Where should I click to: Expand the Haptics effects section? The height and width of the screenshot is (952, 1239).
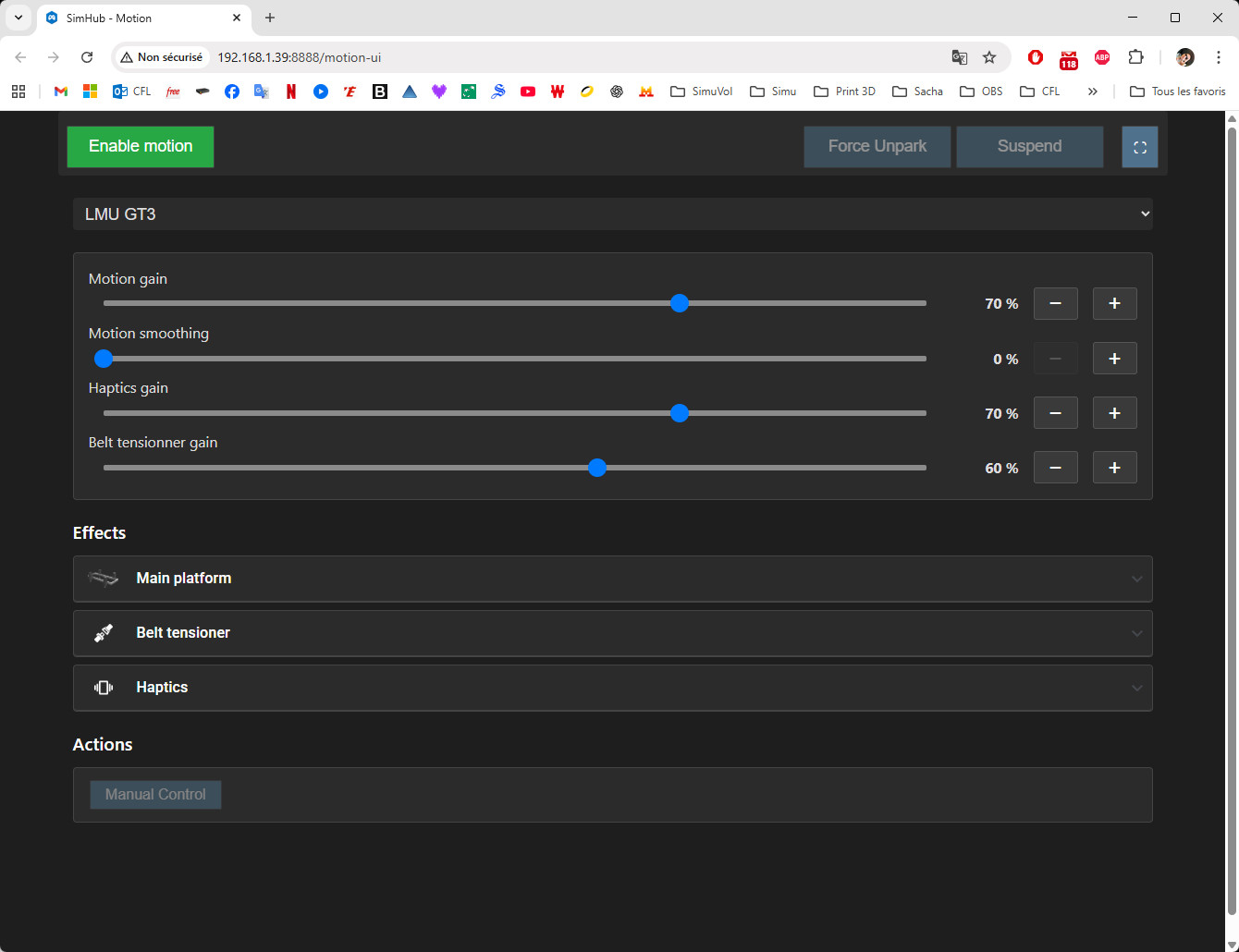(x=612, y=688)
